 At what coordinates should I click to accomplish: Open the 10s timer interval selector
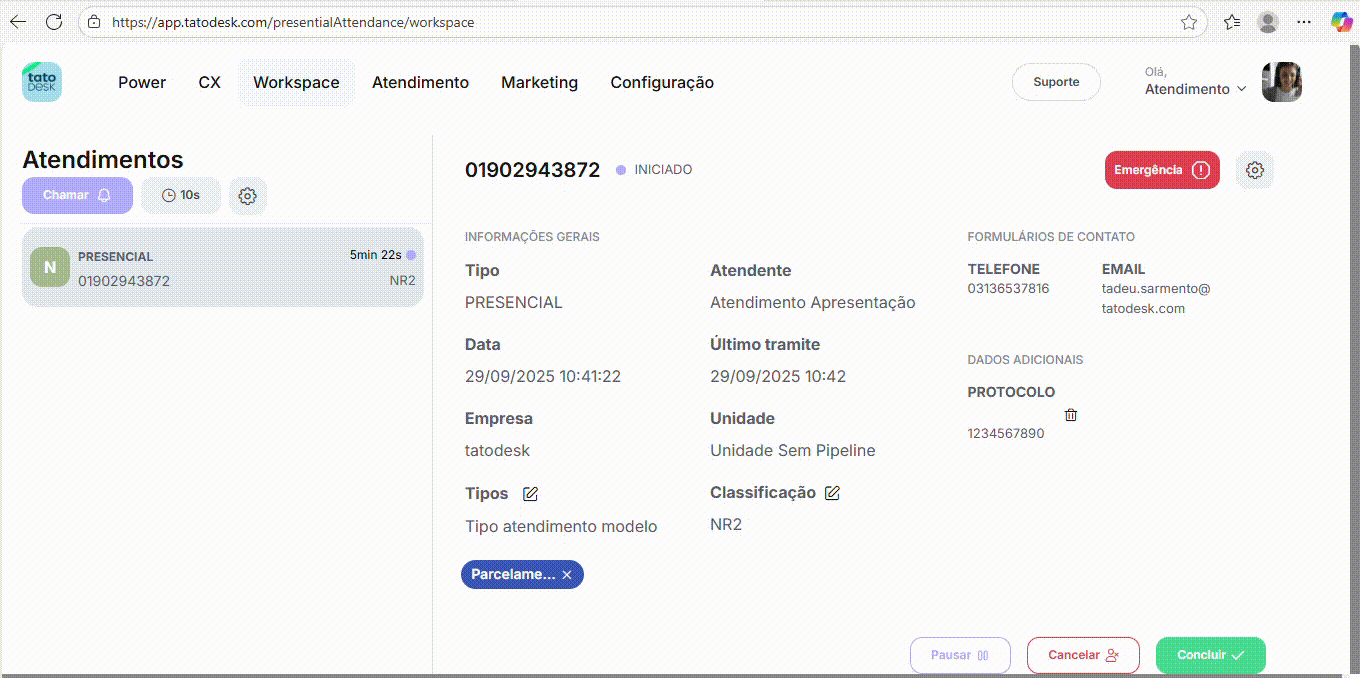181,196
